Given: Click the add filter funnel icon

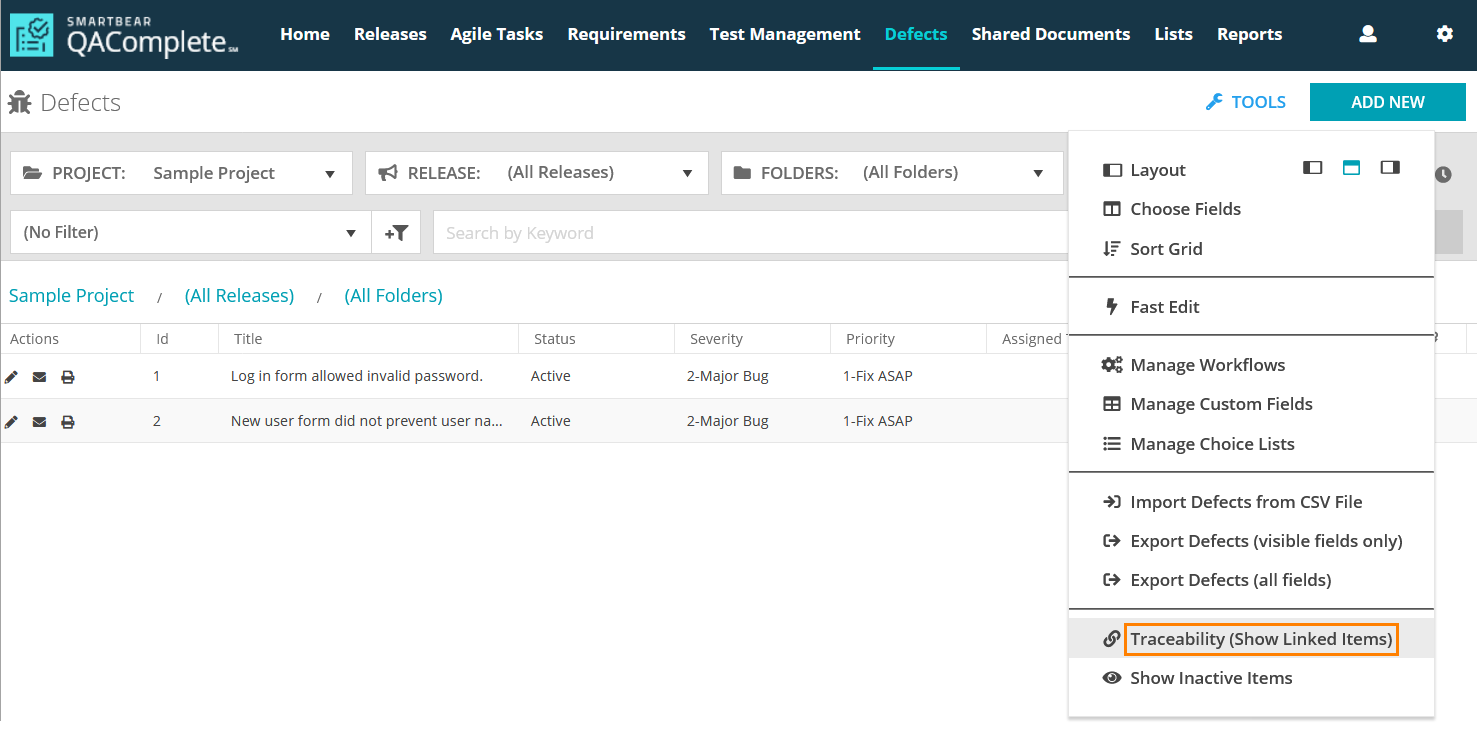Looking at the screenshot, I should pyautogui.click(x=396, y=233).
